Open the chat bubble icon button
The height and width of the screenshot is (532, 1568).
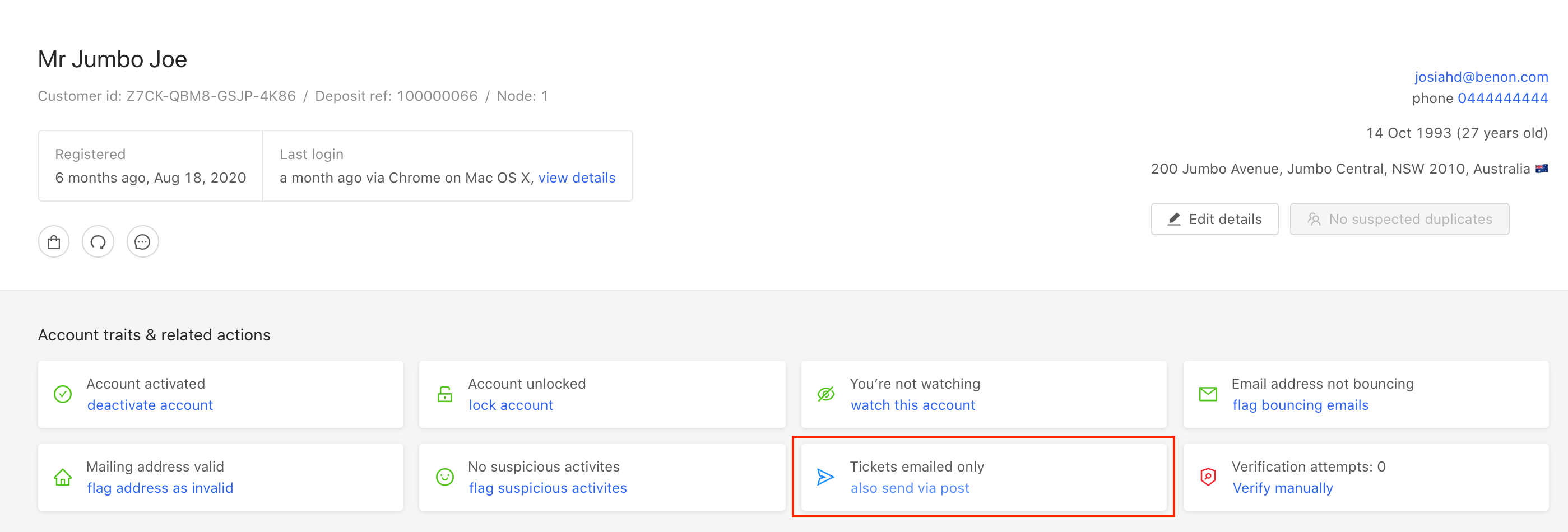142,242
